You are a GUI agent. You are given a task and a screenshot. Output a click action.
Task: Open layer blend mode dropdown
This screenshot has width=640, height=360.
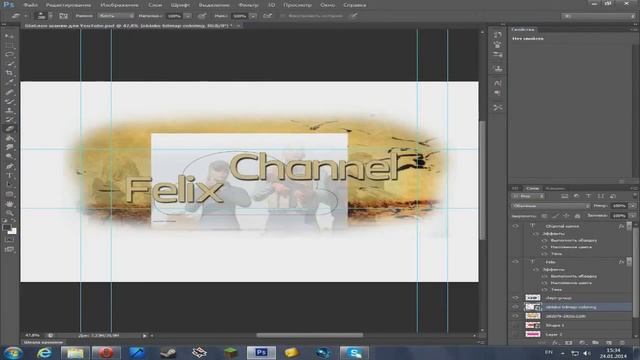pyautogui.click(x=550, y=206)
